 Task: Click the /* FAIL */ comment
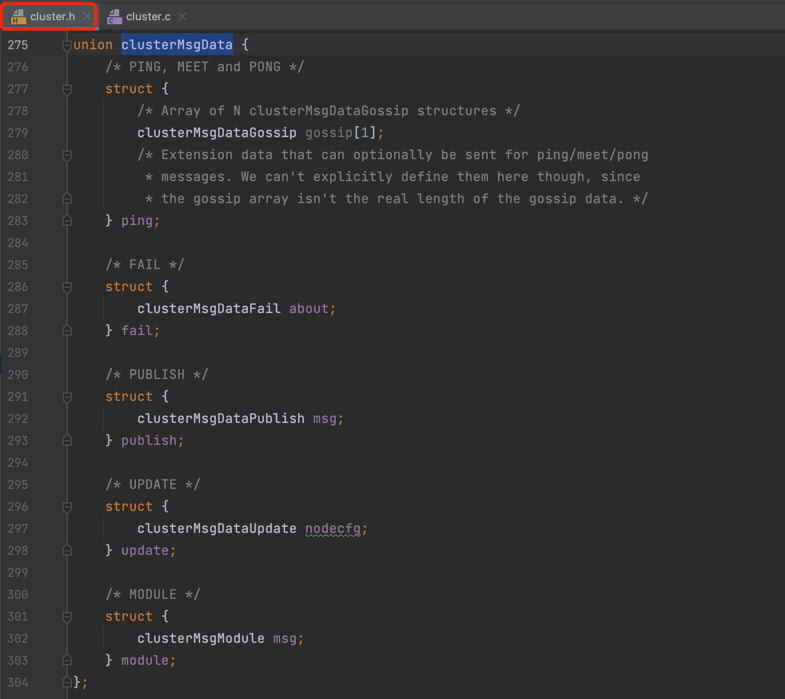coord(145,265)
